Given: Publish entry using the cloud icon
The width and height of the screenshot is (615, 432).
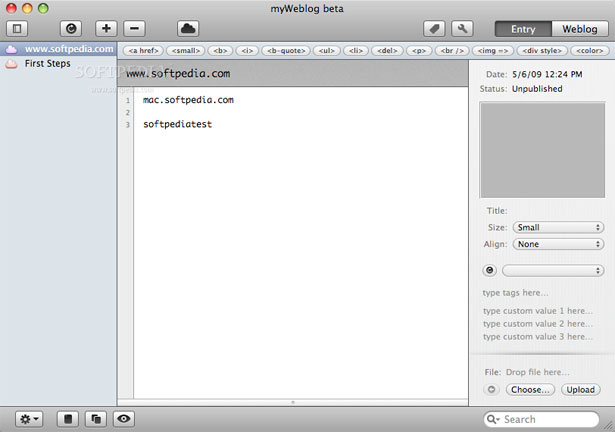Looking at the screenshot, I should [188, 29].
